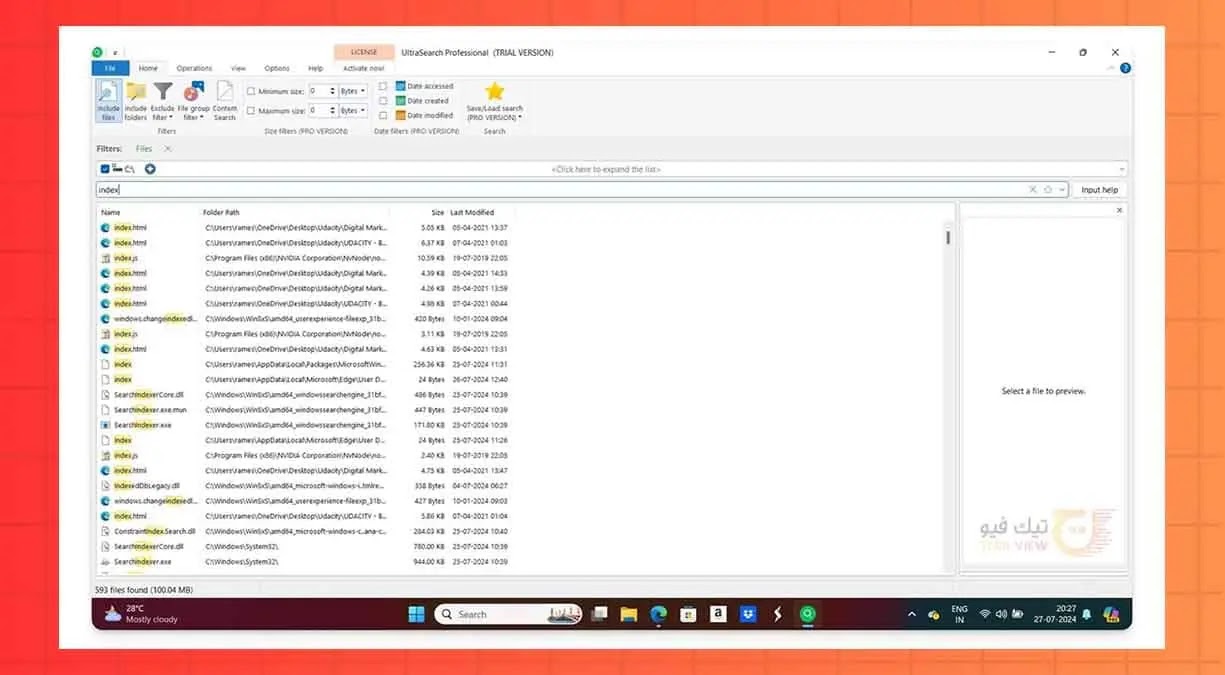This screenshot has width=1225, height=675.
Task: Toggle the Include files filter
Action: [108, 101]
